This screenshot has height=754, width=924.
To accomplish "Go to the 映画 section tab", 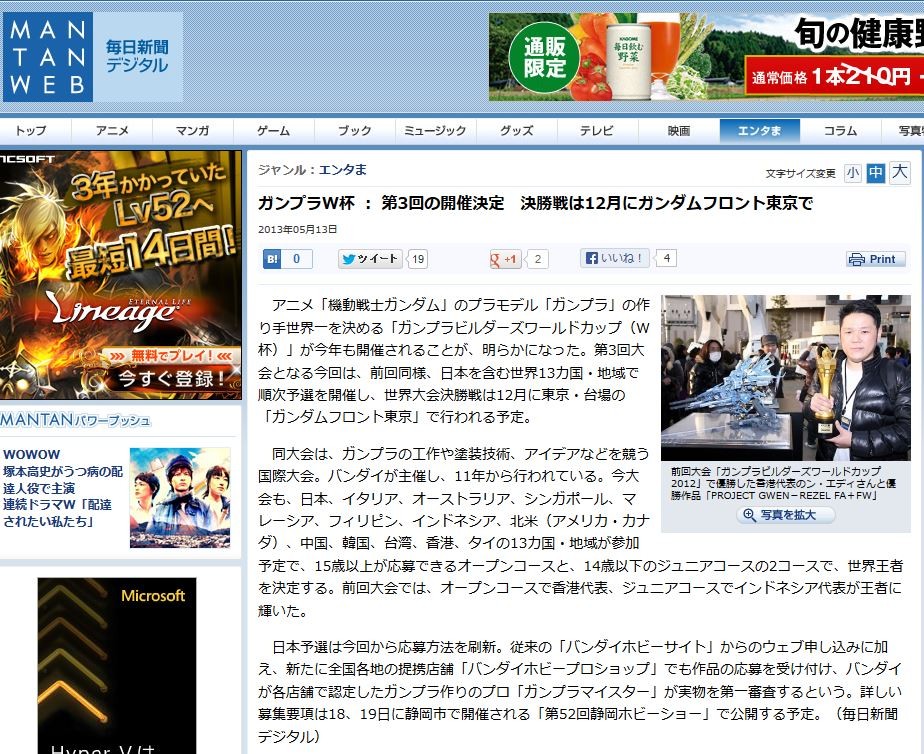I will 678,131.
